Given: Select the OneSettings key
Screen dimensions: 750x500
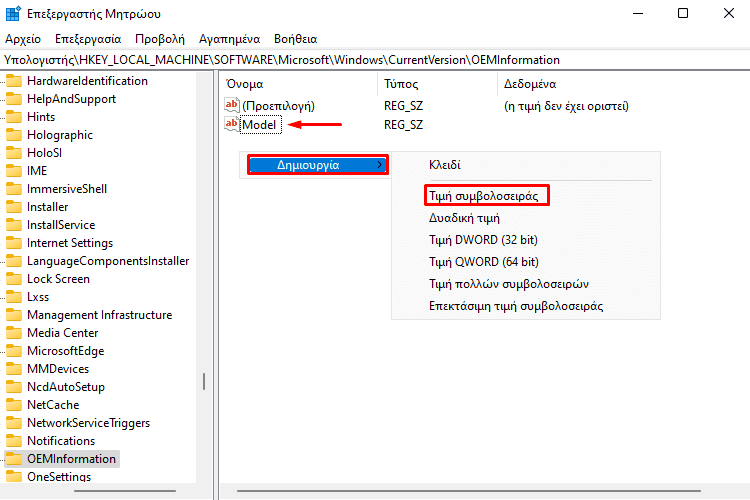Looking at the screenshot, I should coord(59,477).
